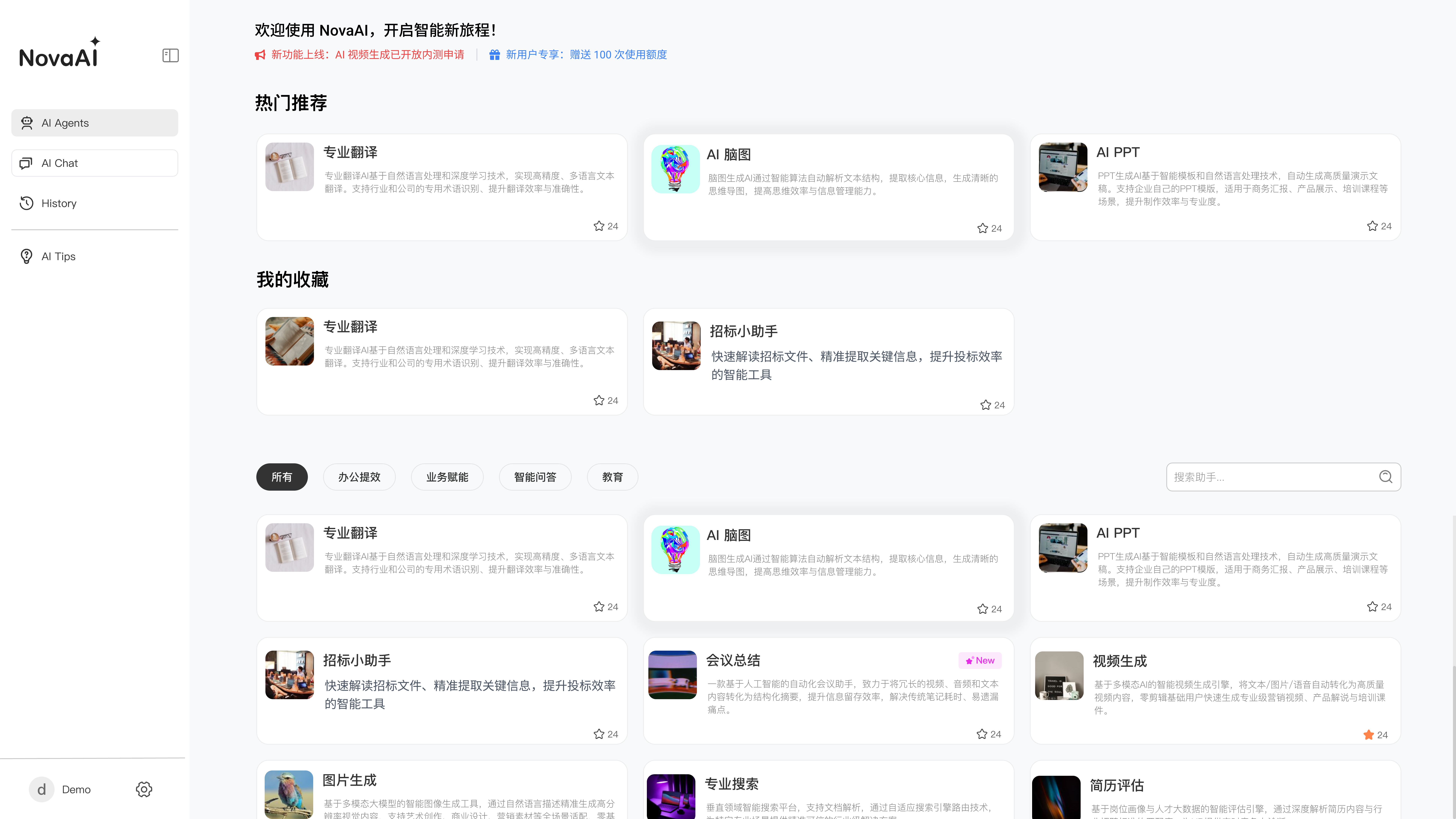Open the 简历评估 agent title
Viewport: 1456px width, 819px height.
tap(1117, 786)
